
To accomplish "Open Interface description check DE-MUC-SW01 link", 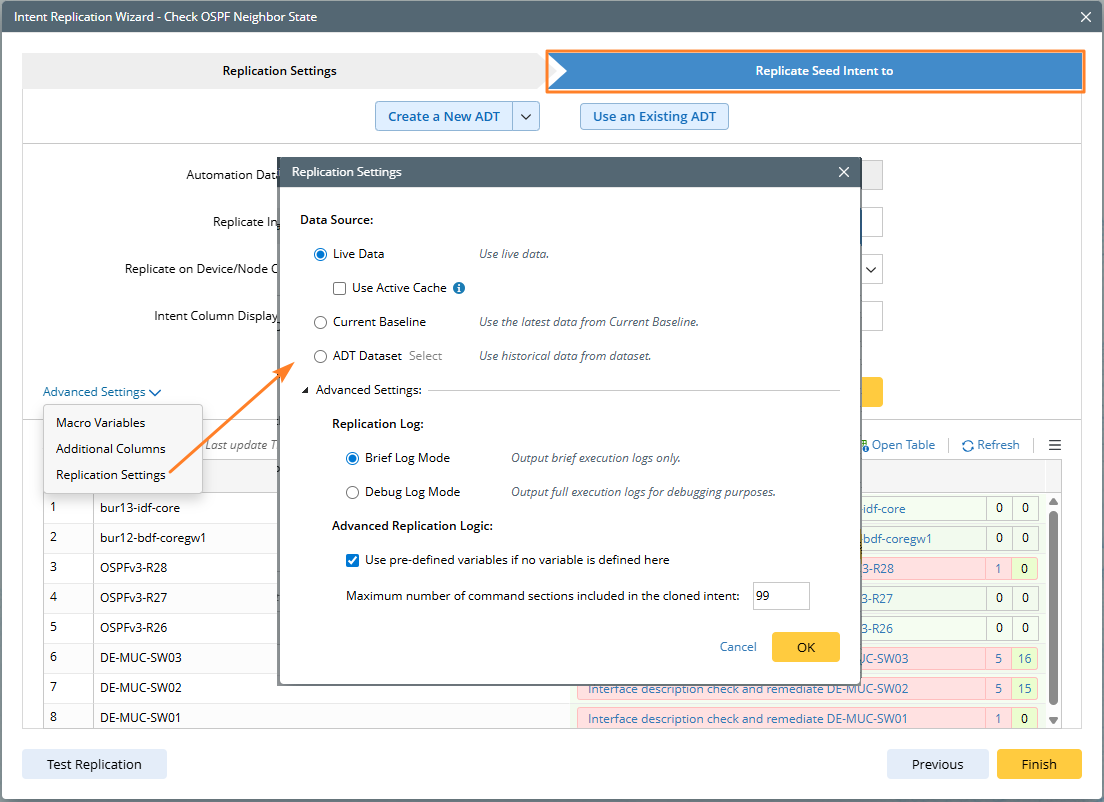I will click(748, 719).
